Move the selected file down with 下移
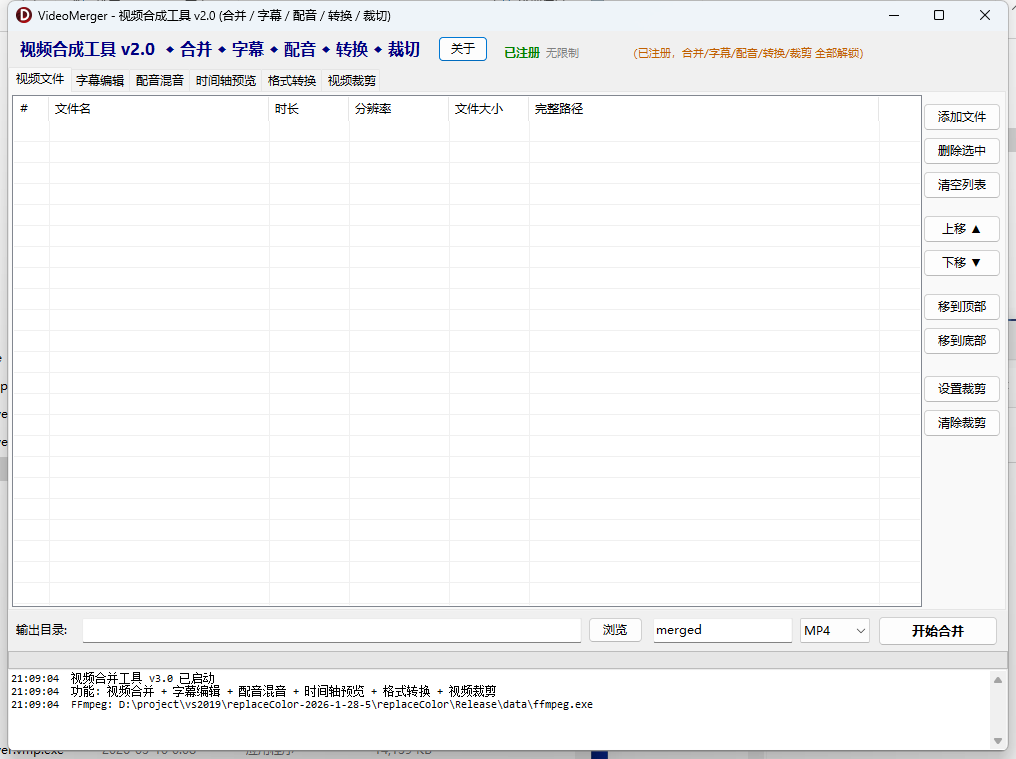The height and width of the screenshot is (759, 1016). (961, 263)
